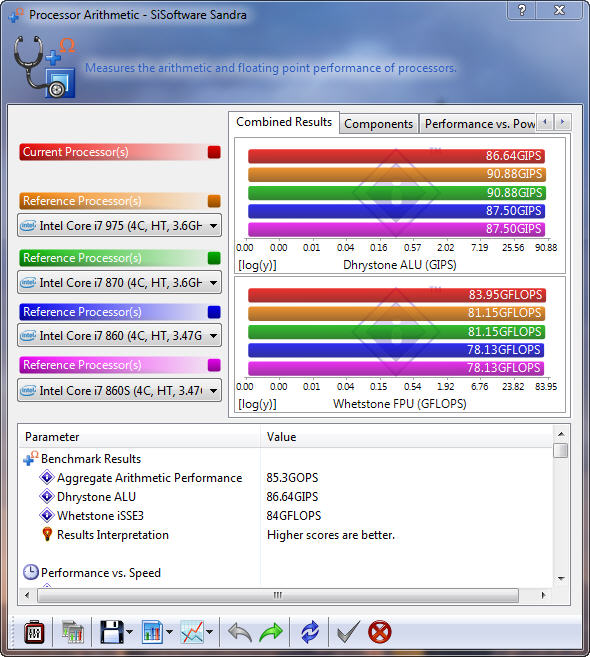
Task: Click the Intel logo in the Core i7 860S dropdown
Action: pyautogui.click(x=28, y=391)
